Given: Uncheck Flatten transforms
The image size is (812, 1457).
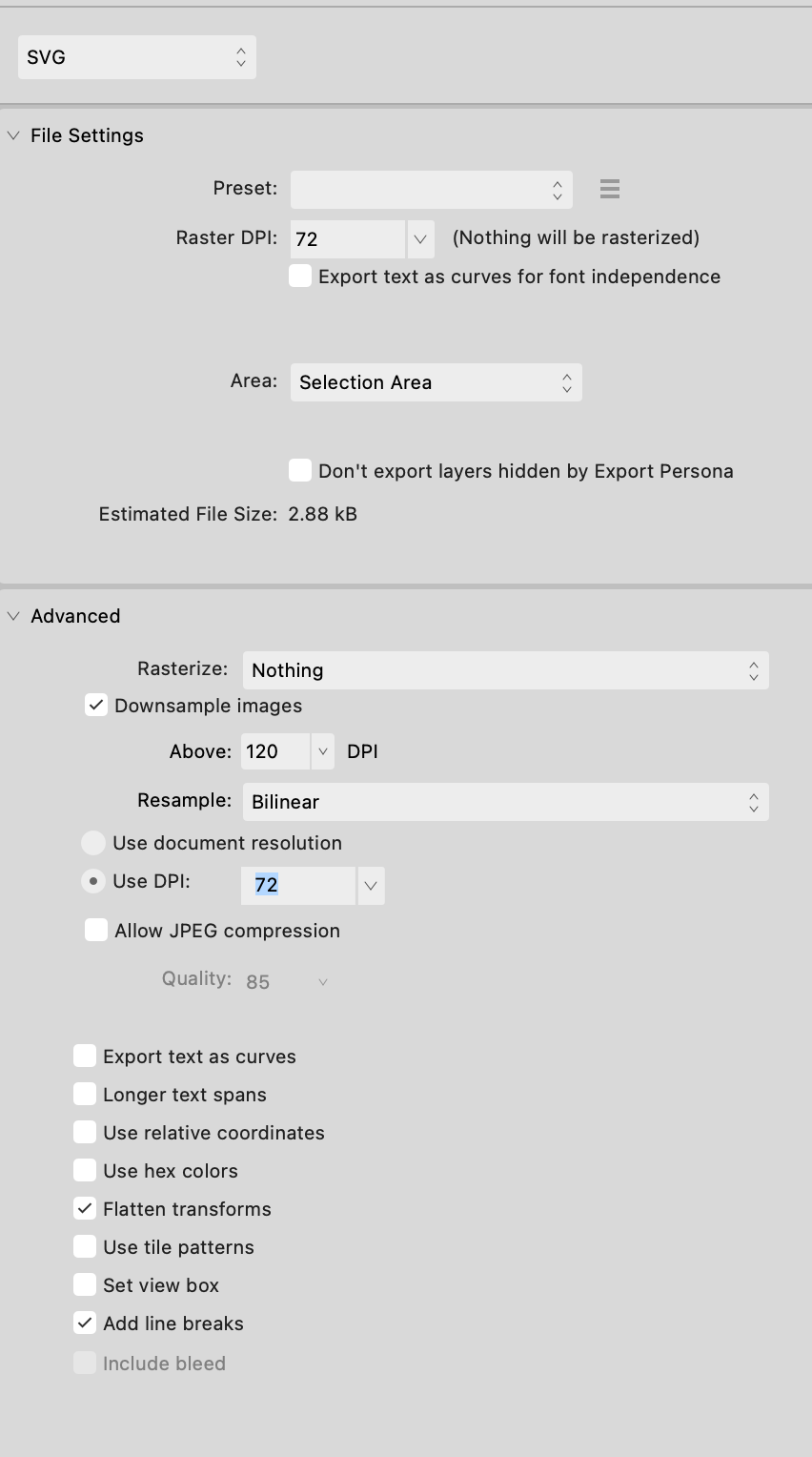Looking at the screenshot, I should click(x=85, y=1208).
